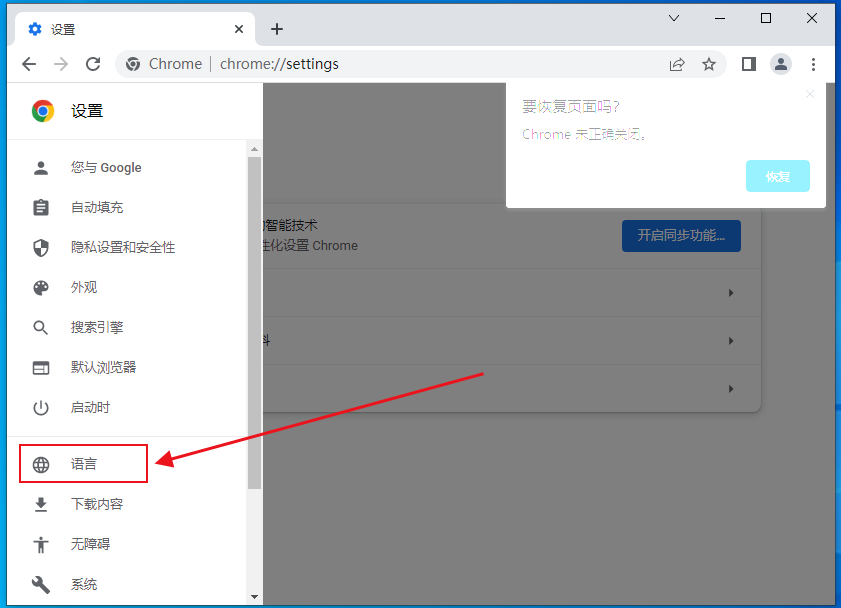The image size is (841, 608).
Task: Click the magnifier icon for 搜索引擎
Action: pyautogui.click(x=41, y=328)
